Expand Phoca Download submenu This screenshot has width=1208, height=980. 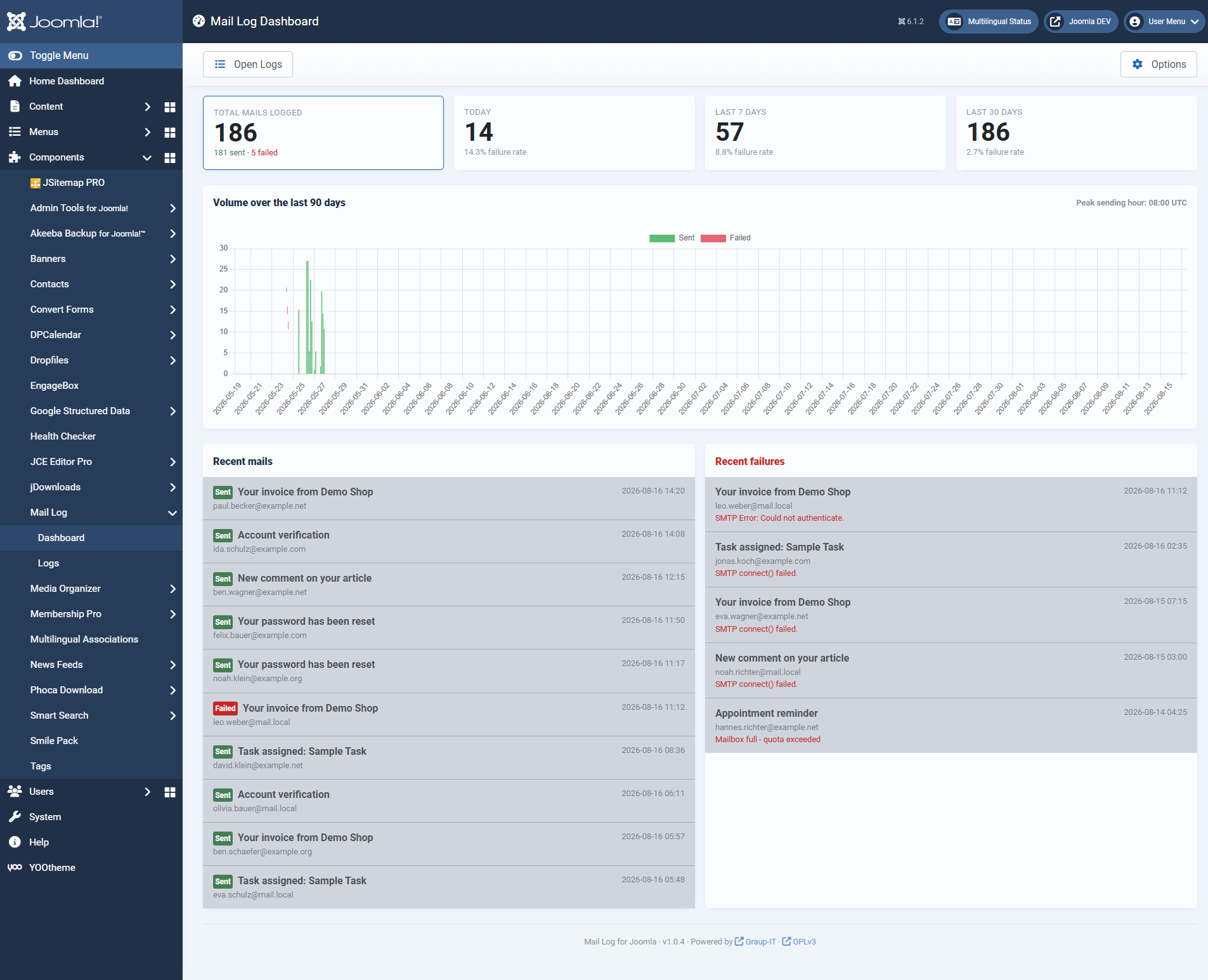(172, 690)
